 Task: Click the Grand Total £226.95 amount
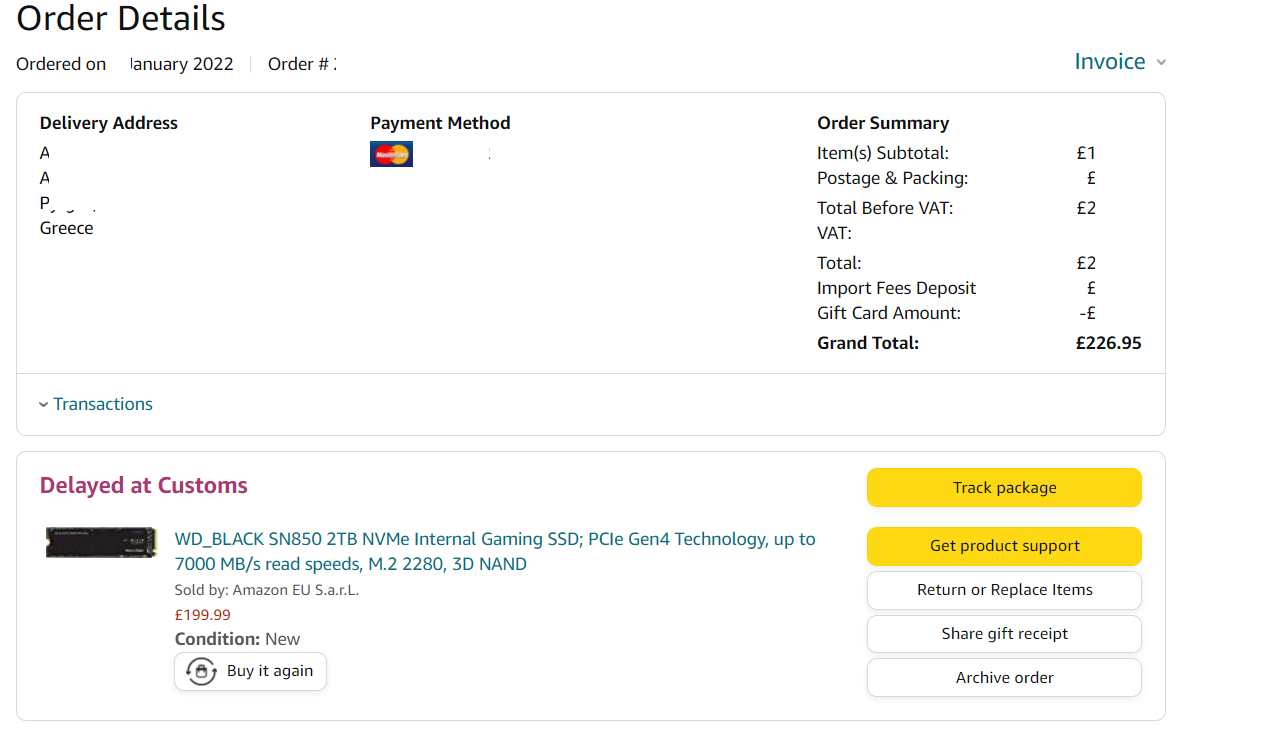coord(1108,343)
